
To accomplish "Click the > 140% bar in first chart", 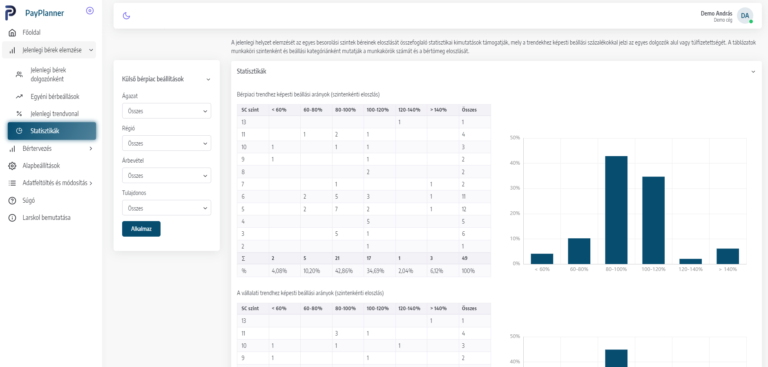I will point(728,256).
